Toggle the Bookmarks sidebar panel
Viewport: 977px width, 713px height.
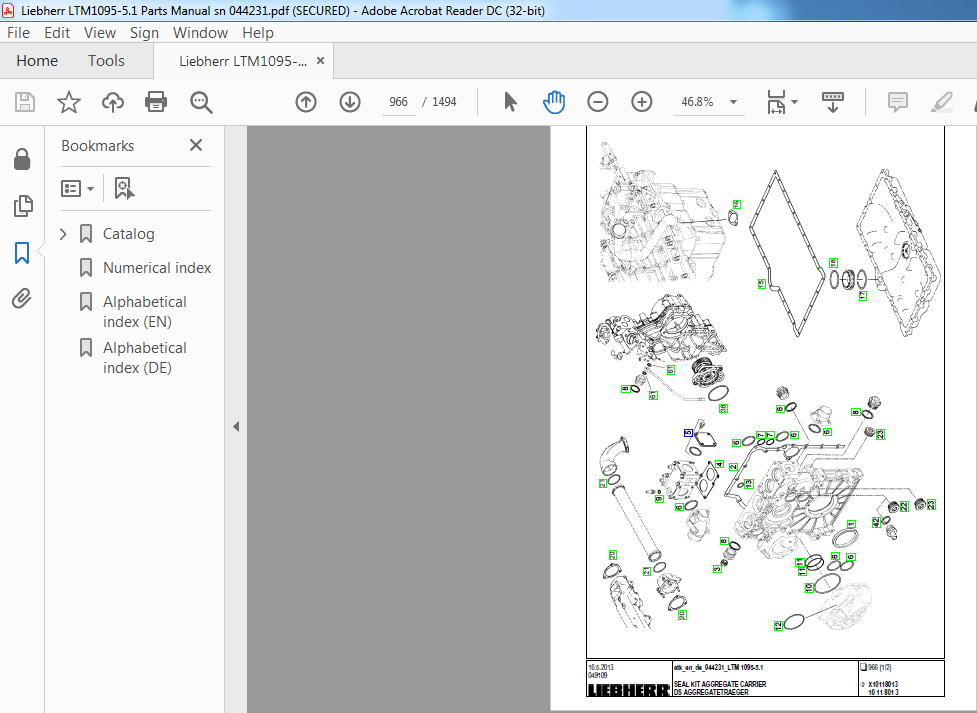pyautogui.click(x=22, y=252)
